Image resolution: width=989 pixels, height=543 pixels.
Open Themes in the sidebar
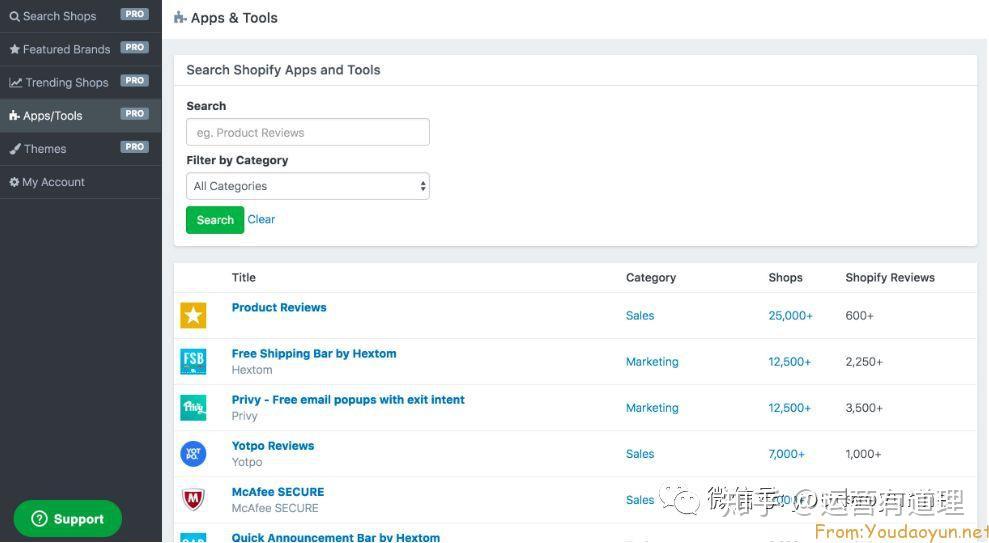(81, 149)
